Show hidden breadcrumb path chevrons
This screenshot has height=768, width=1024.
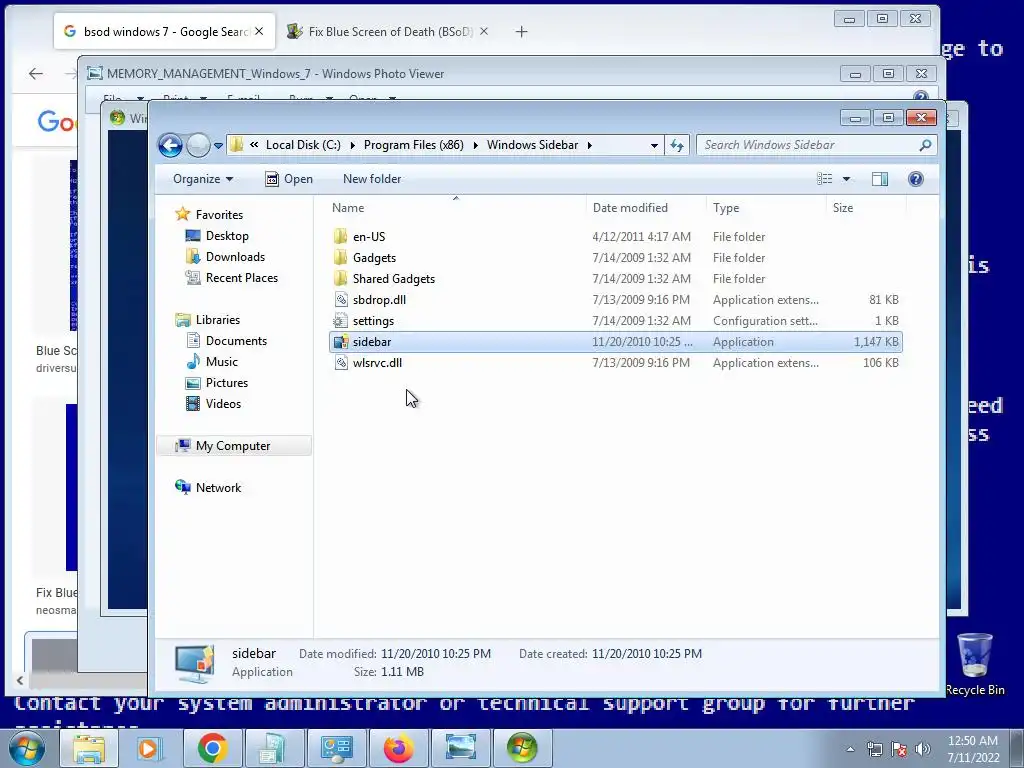pos(253,145)
